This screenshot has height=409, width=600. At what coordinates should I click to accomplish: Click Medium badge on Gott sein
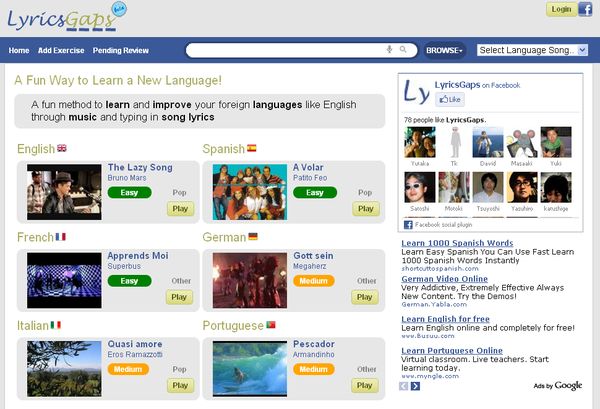pos(314,281)
